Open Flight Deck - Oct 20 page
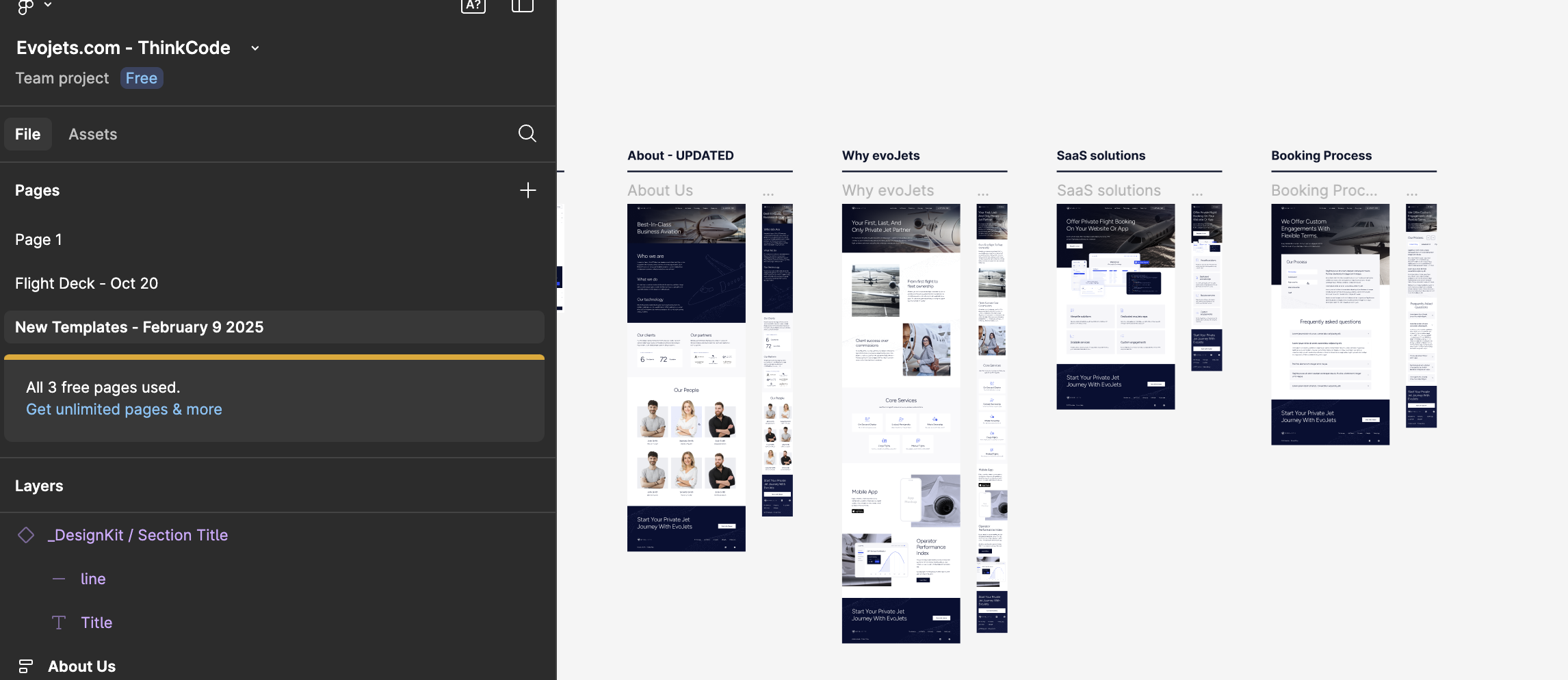 (86, 283)
